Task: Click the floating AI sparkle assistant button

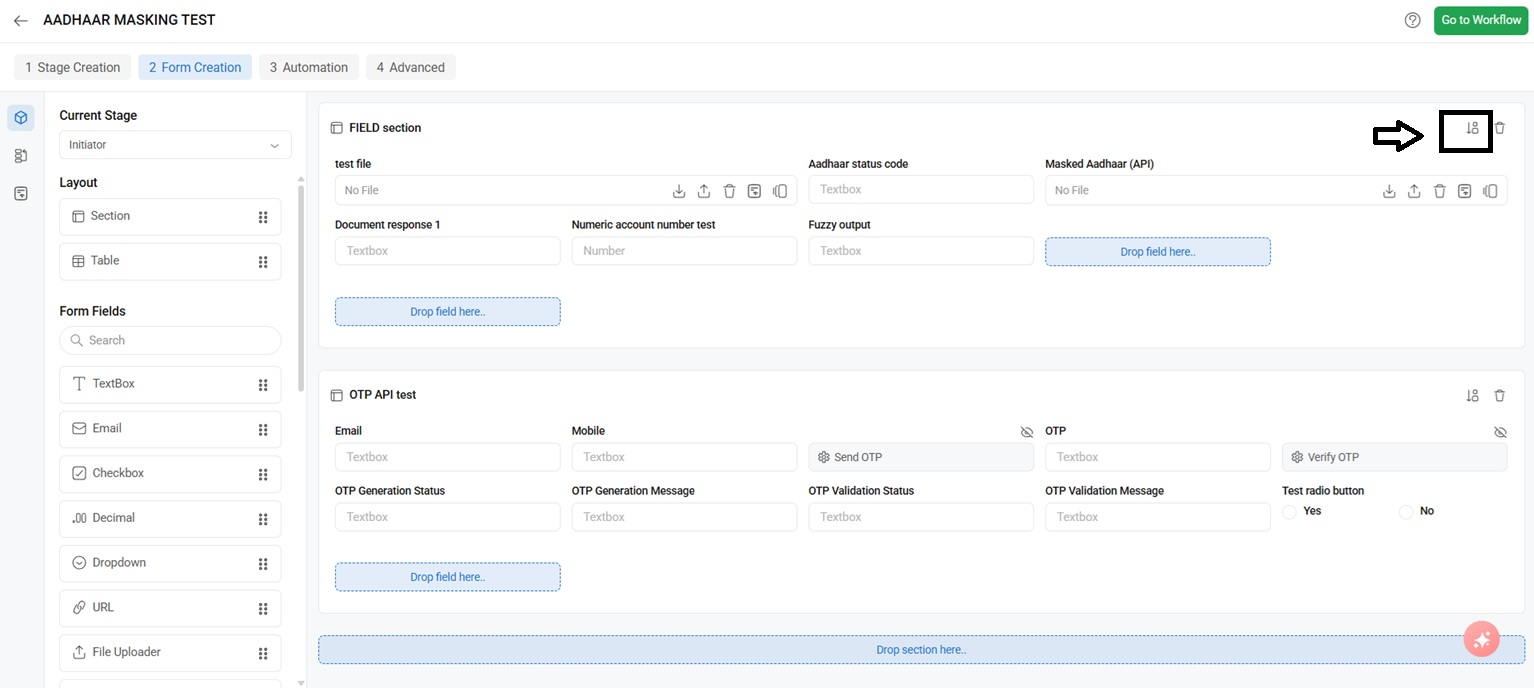Action: pos(1481,639)
